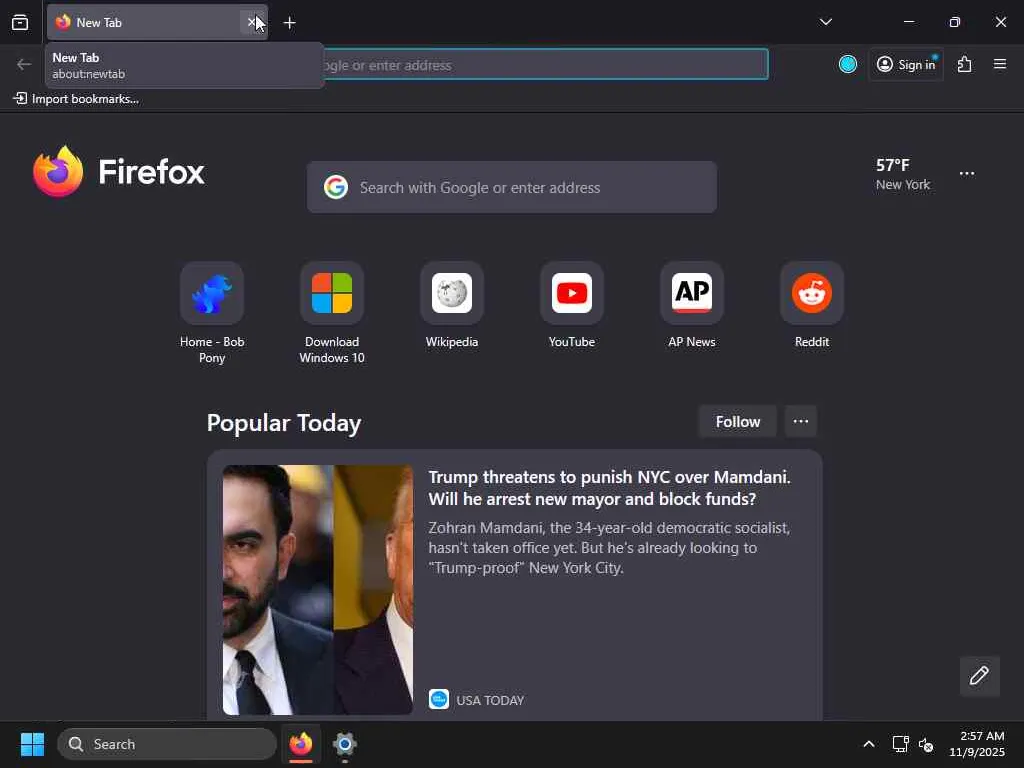Image resolution: width=1024 pixels, height=768 pixels.
Task: Open the Extensions puzzle icon
Action: pyautogui.click(x=965, y=64)
